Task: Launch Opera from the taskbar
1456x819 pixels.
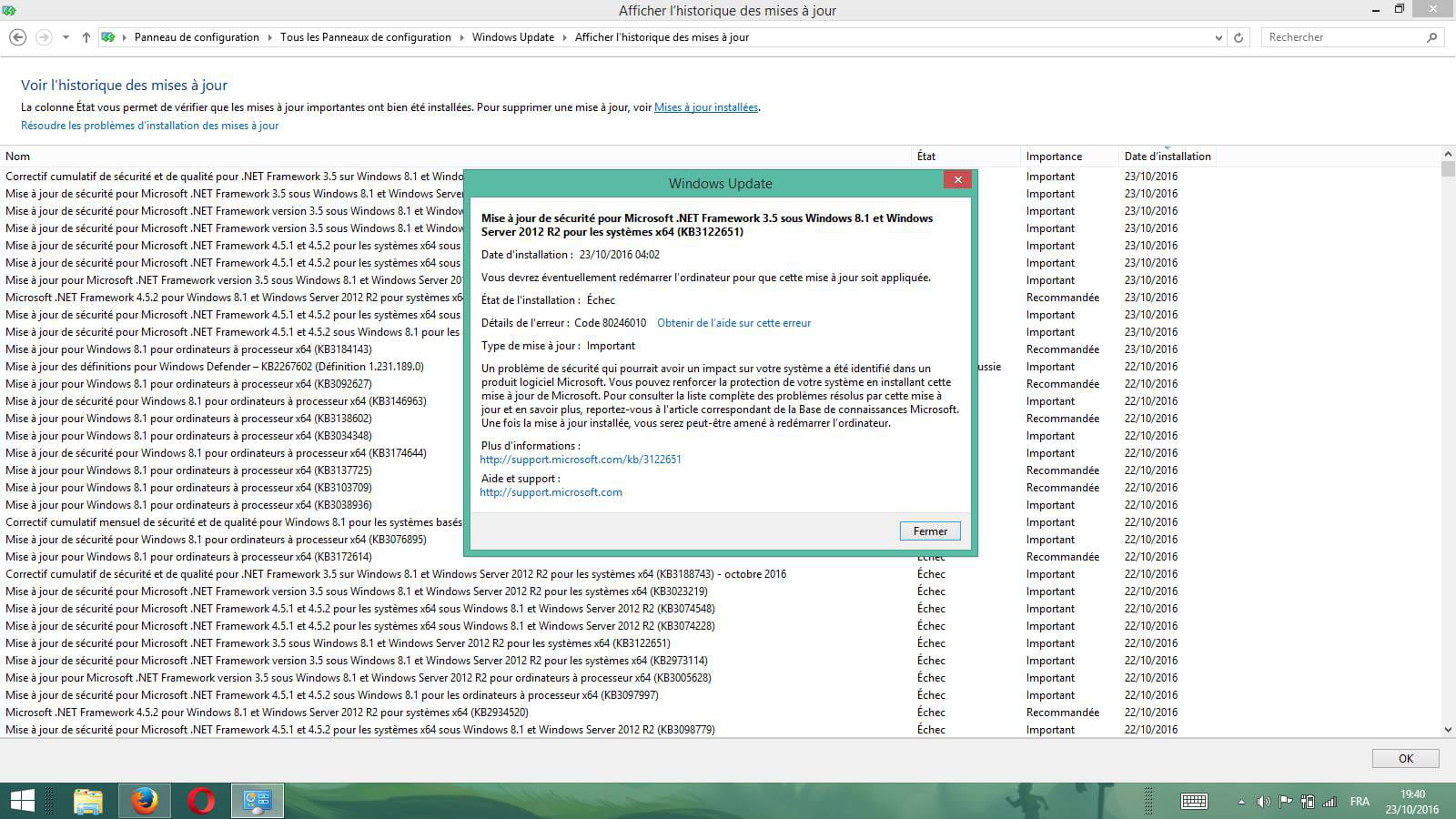Action: pos(201,801)
